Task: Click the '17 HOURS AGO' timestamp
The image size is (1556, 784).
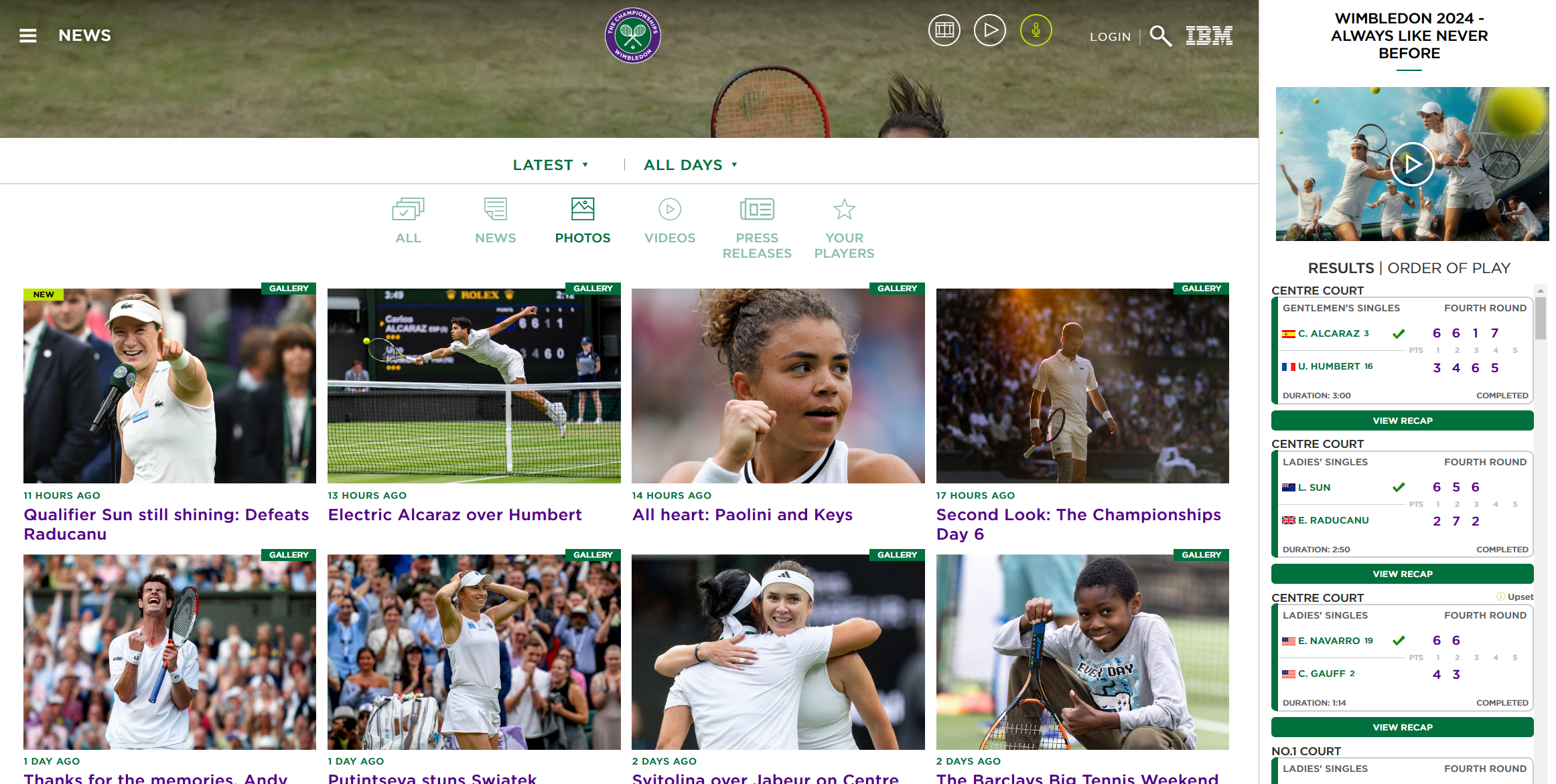Action: pyautogui.click(x=975, y=495)
